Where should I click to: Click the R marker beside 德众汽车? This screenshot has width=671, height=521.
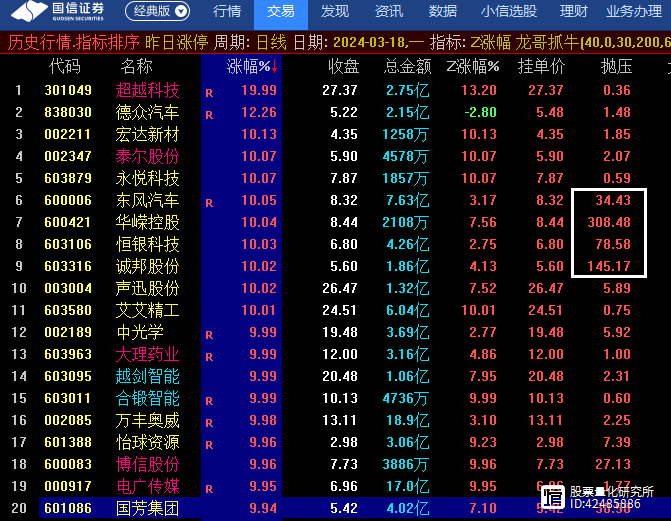pos(209,115)
